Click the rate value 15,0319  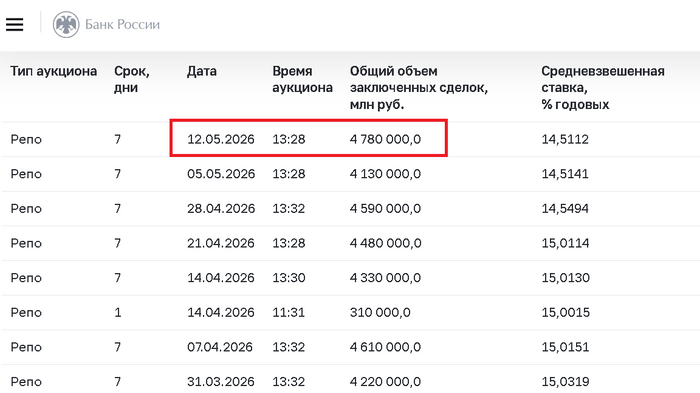tap(565, 381)
